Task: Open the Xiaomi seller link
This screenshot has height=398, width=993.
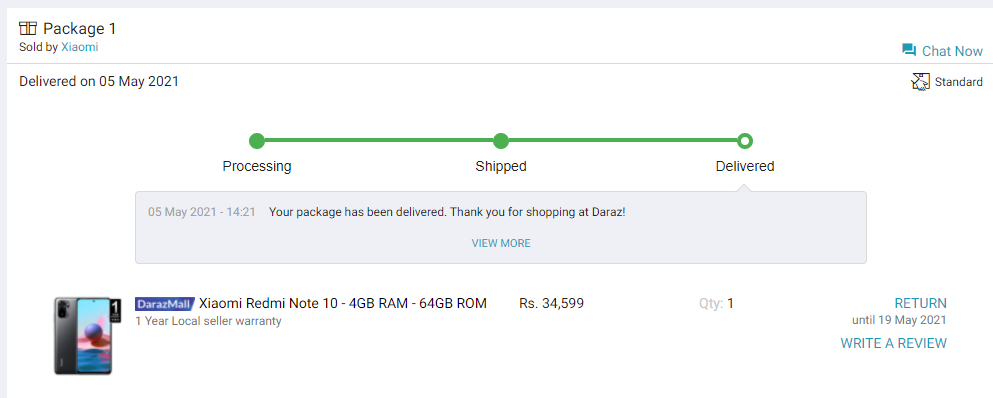Action: point(80,47)
